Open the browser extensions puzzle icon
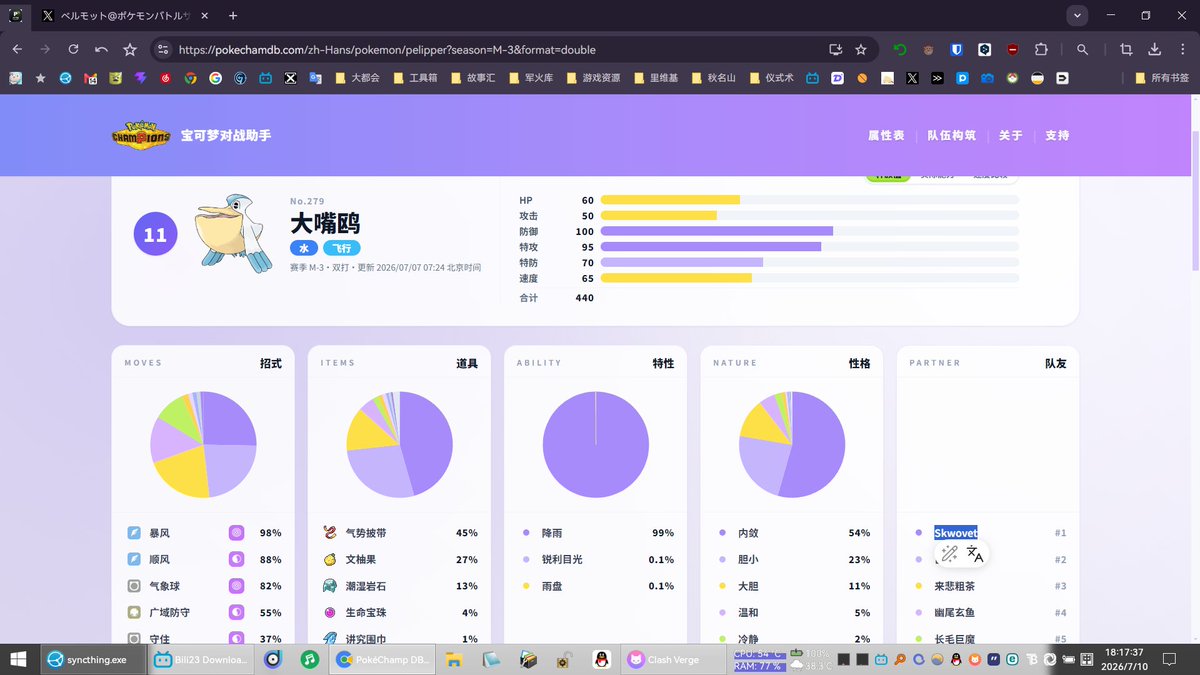1200x675 pixels. pos(1041,49)
